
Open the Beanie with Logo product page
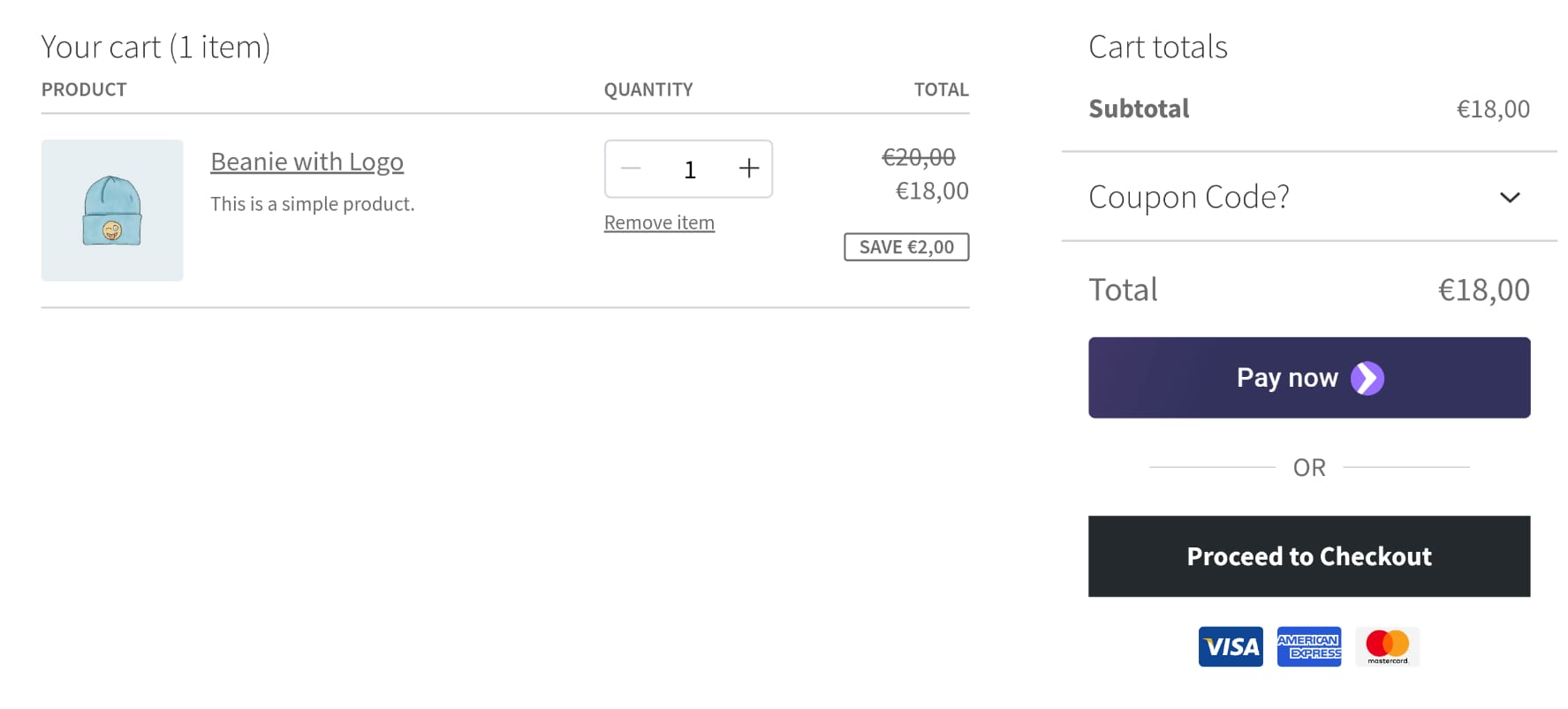(x=307, y=162)
